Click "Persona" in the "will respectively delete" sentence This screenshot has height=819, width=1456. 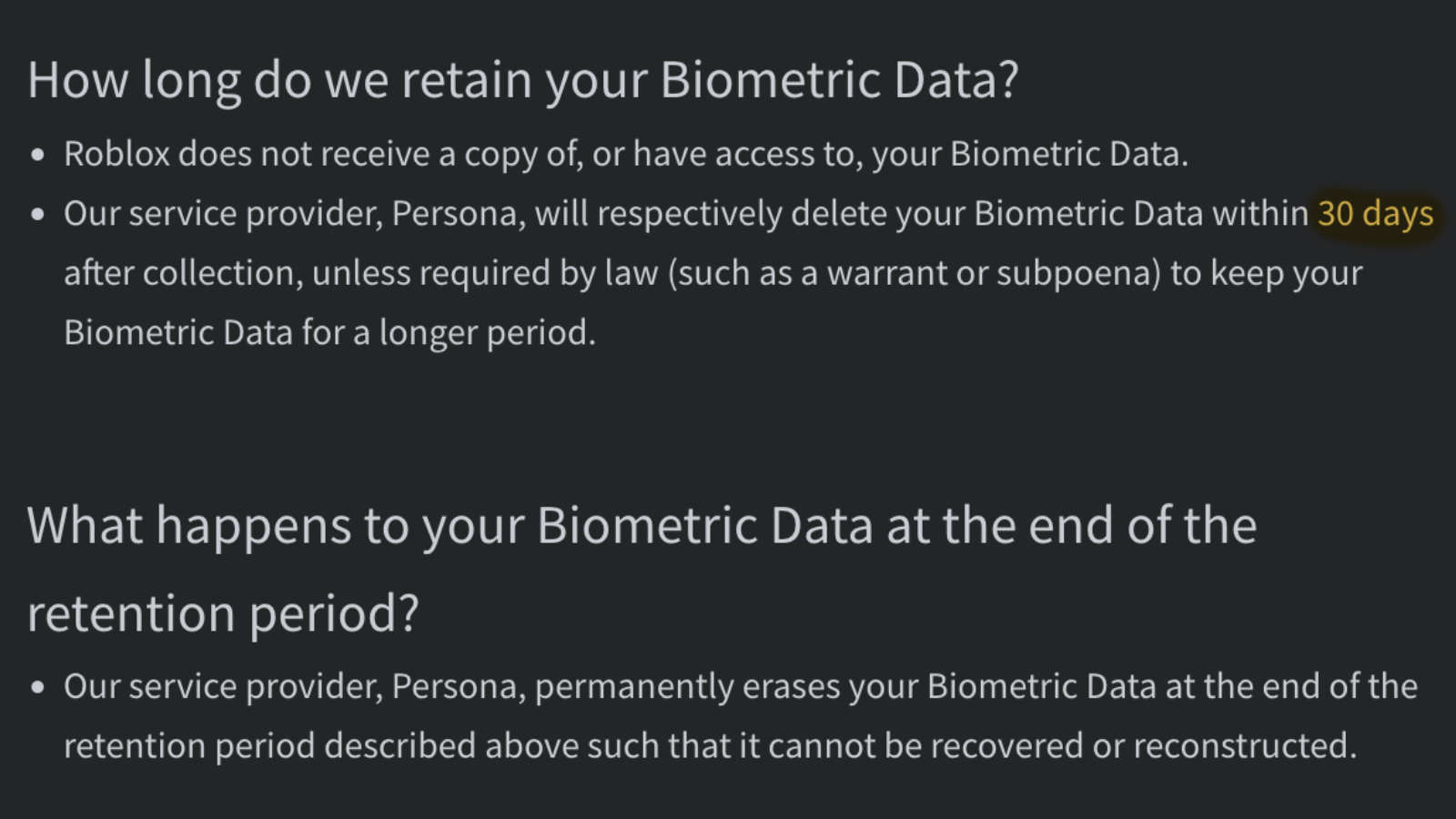458,214
